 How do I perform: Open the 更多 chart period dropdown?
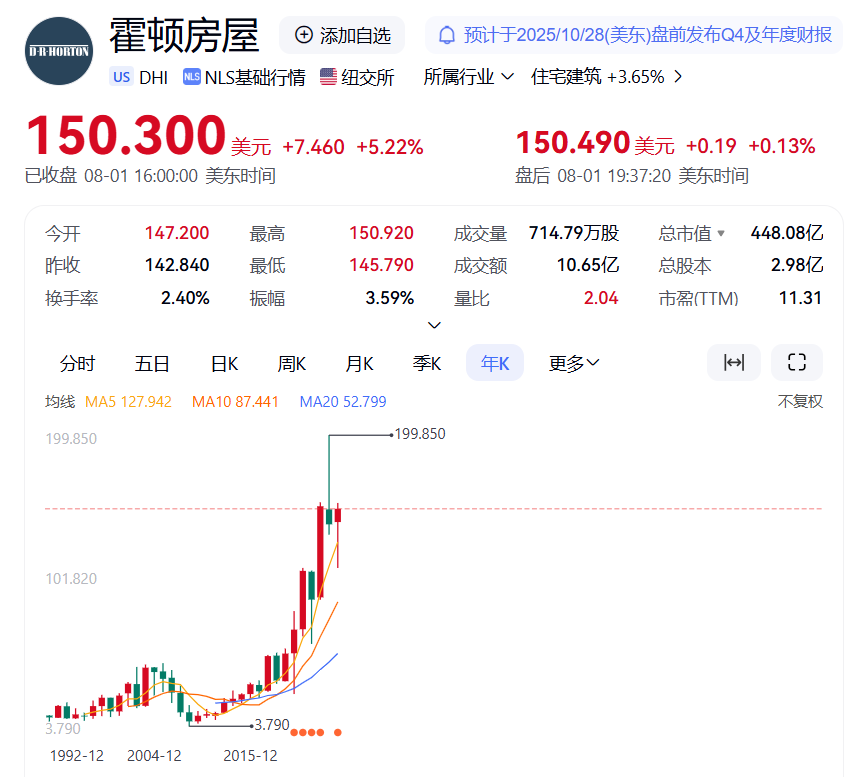pyautogui.click(x=573, y=363)
